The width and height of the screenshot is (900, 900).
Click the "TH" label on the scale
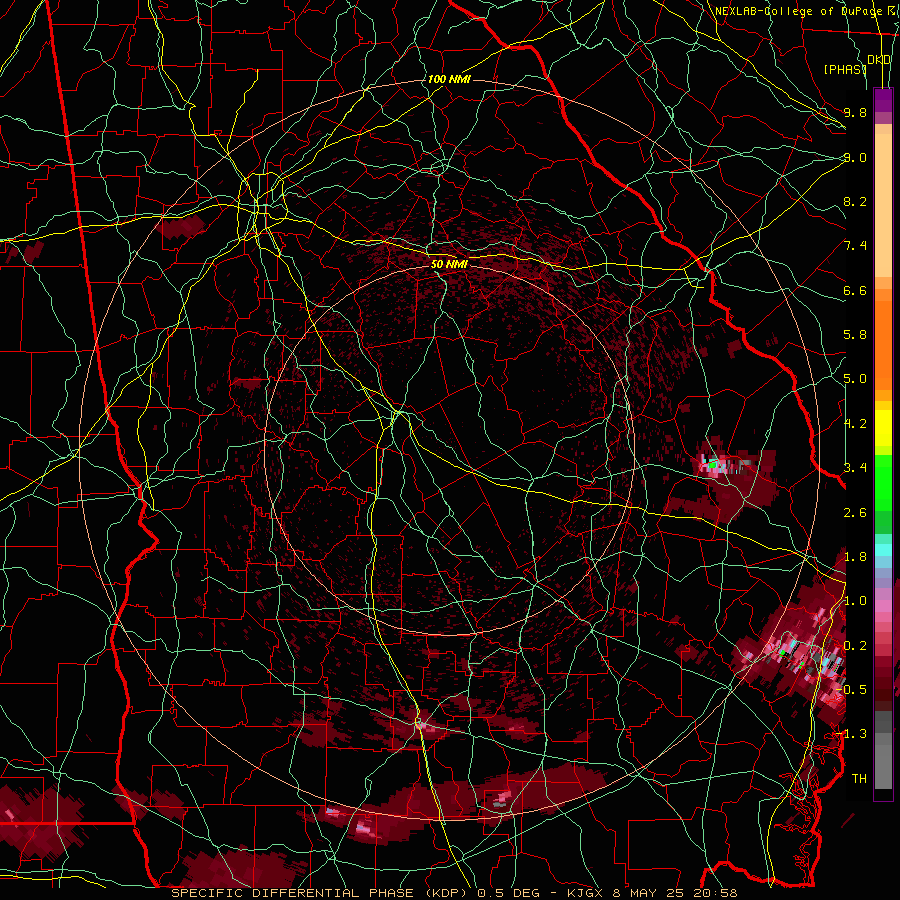pos(859,779)
